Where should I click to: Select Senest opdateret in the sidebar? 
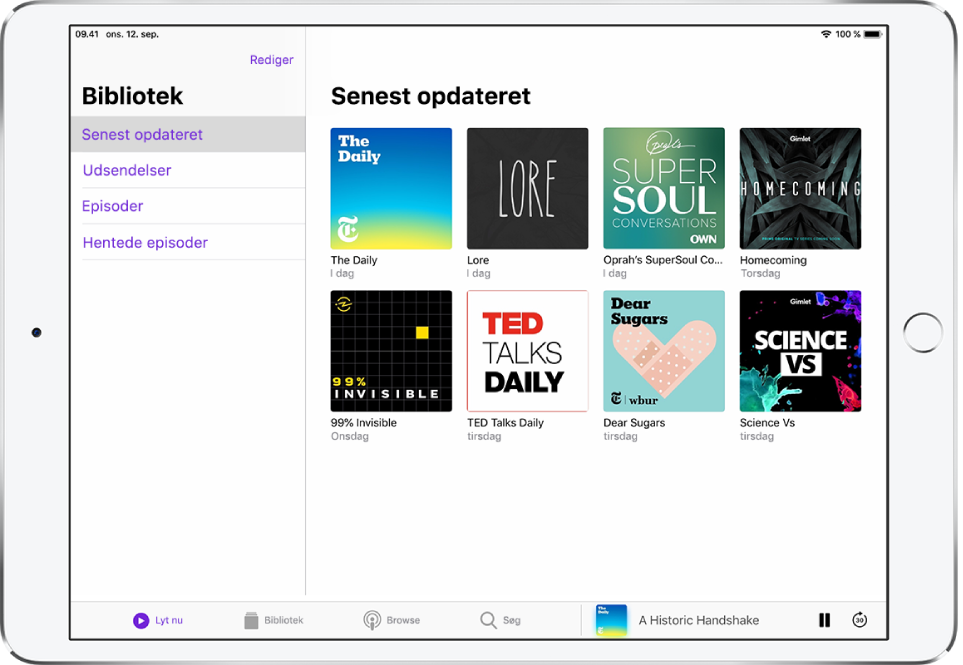[x=188, y=134]
